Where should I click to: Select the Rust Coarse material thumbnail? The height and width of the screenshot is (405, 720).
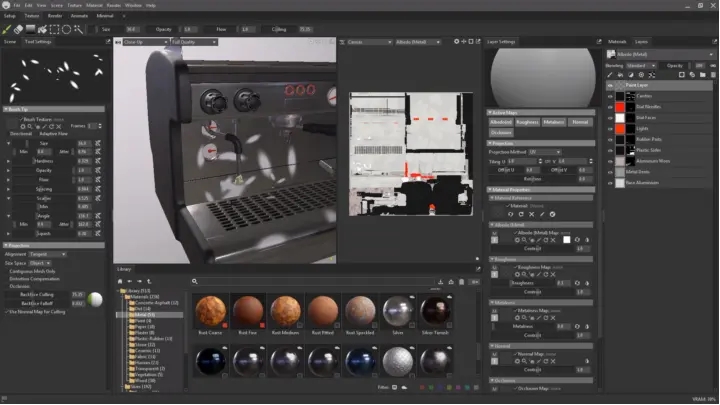coord(210,311)
